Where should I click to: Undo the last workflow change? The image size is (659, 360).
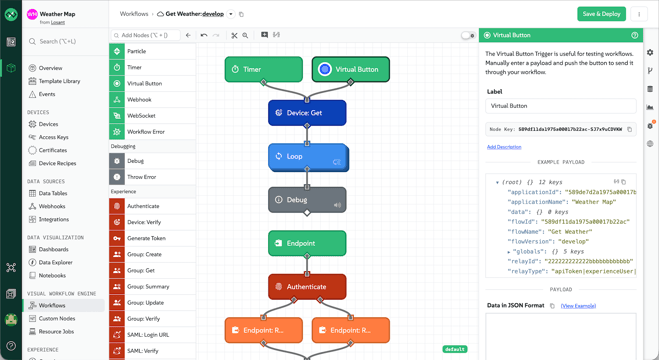pos(204,35)
